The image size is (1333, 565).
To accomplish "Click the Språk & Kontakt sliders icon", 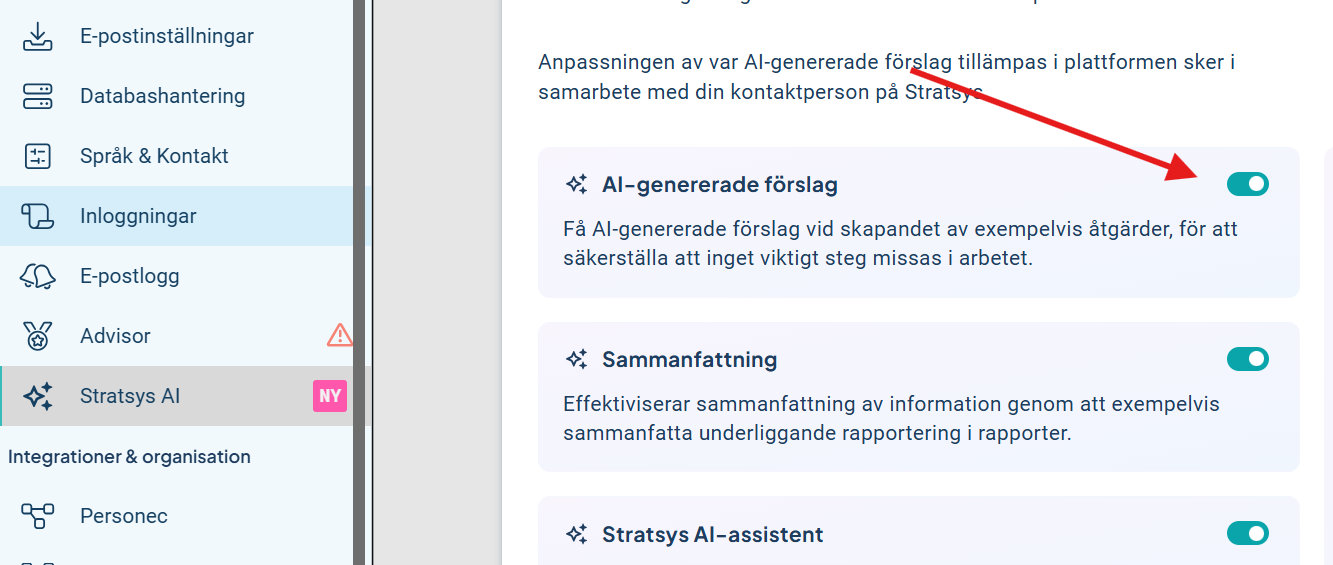I will 38,156.
